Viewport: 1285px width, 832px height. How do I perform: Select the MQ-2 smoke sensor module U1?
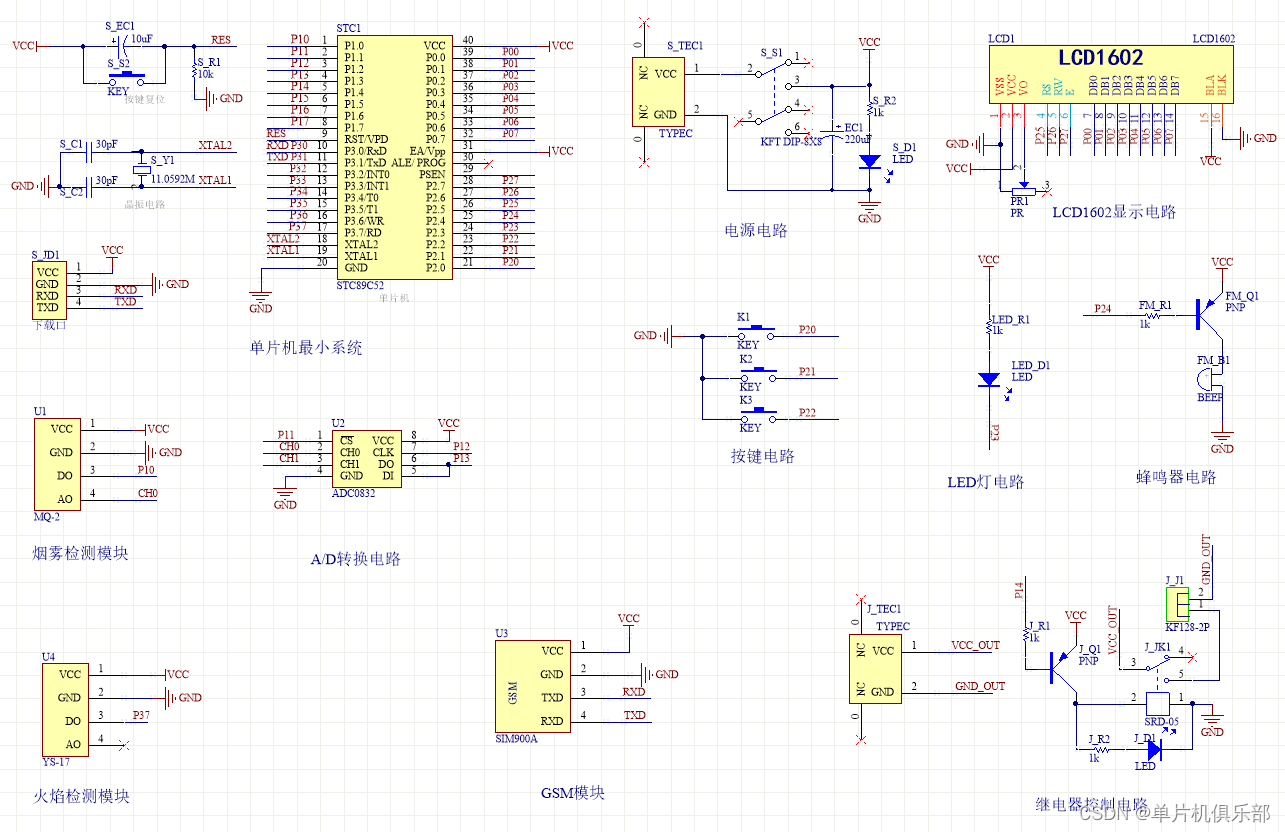56,464
